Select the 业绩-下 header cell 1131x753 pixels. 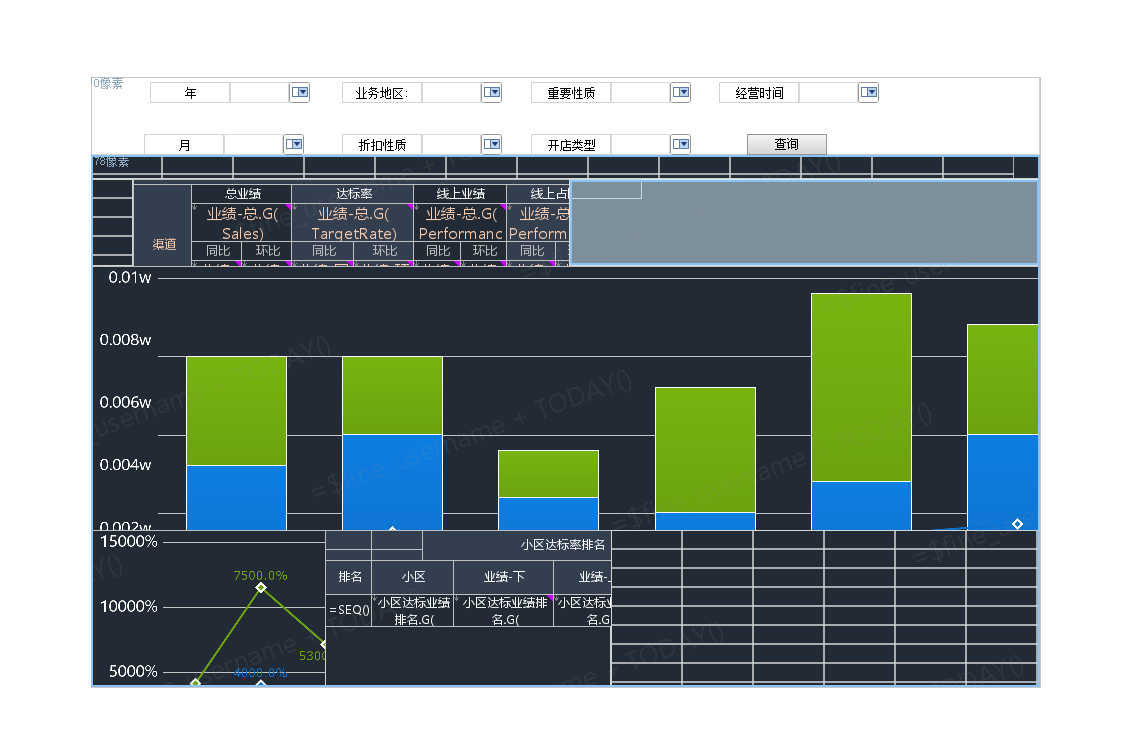[503, 576]
